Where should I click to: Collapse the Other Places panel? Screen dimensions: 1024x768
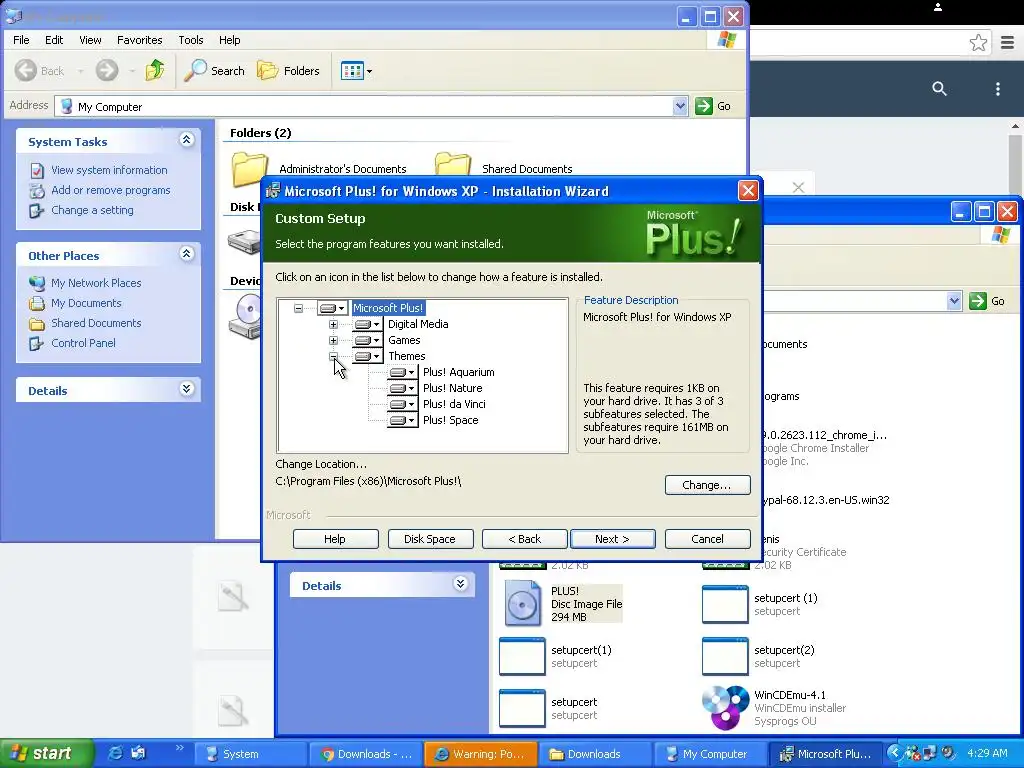[187, 254]
